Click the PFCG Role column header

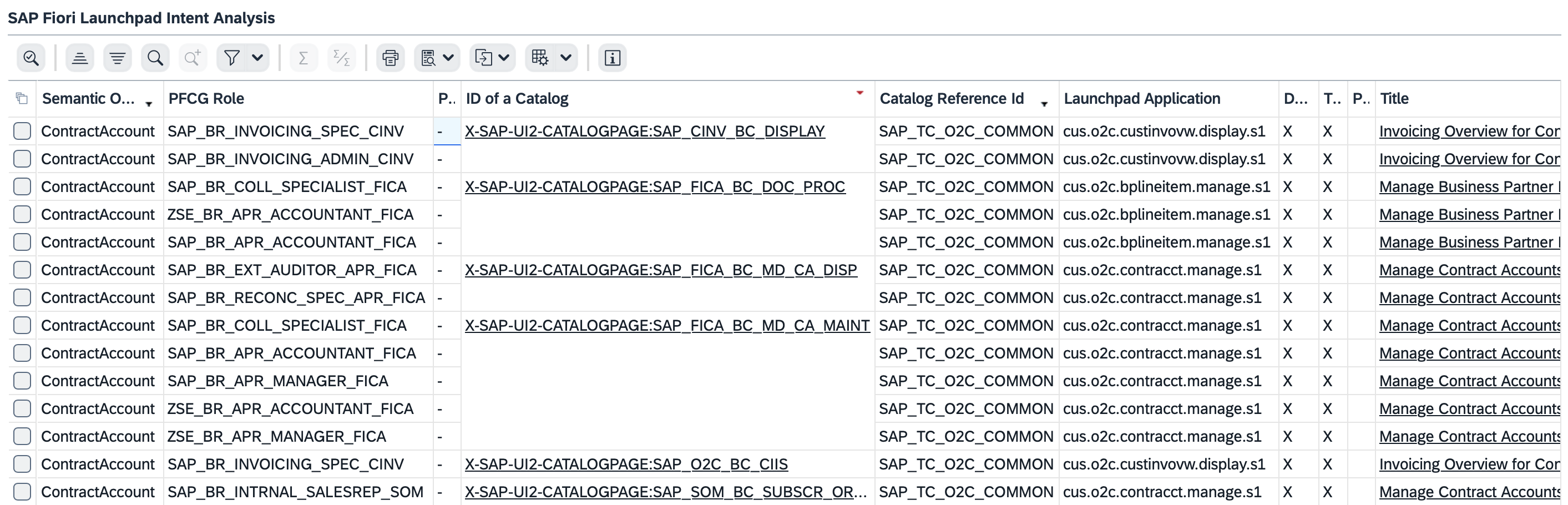299,98
